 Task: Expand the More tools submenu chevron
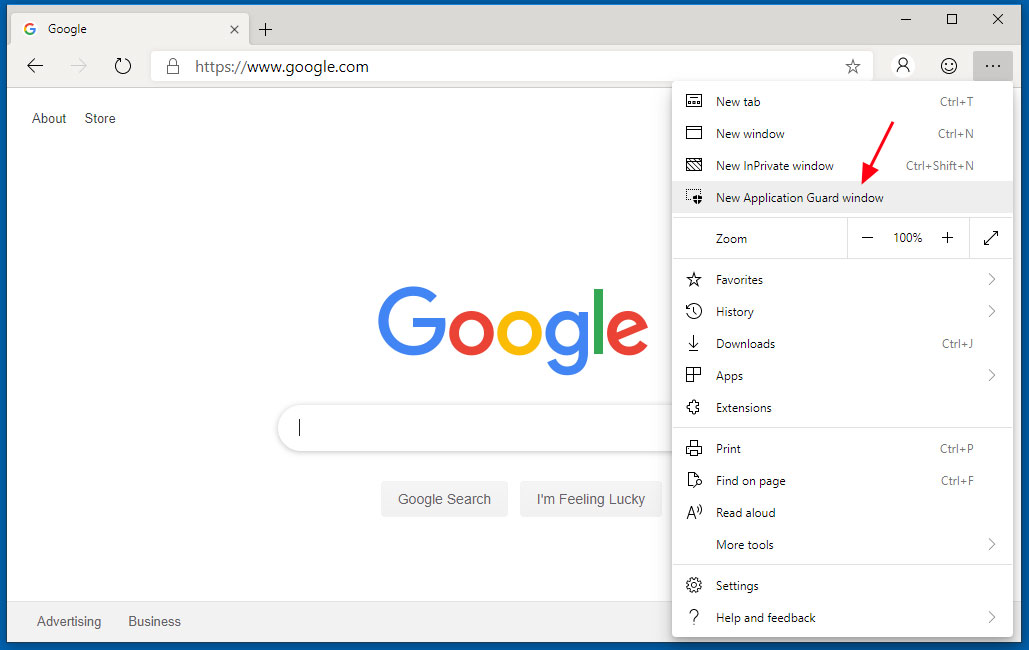[992, 544]
